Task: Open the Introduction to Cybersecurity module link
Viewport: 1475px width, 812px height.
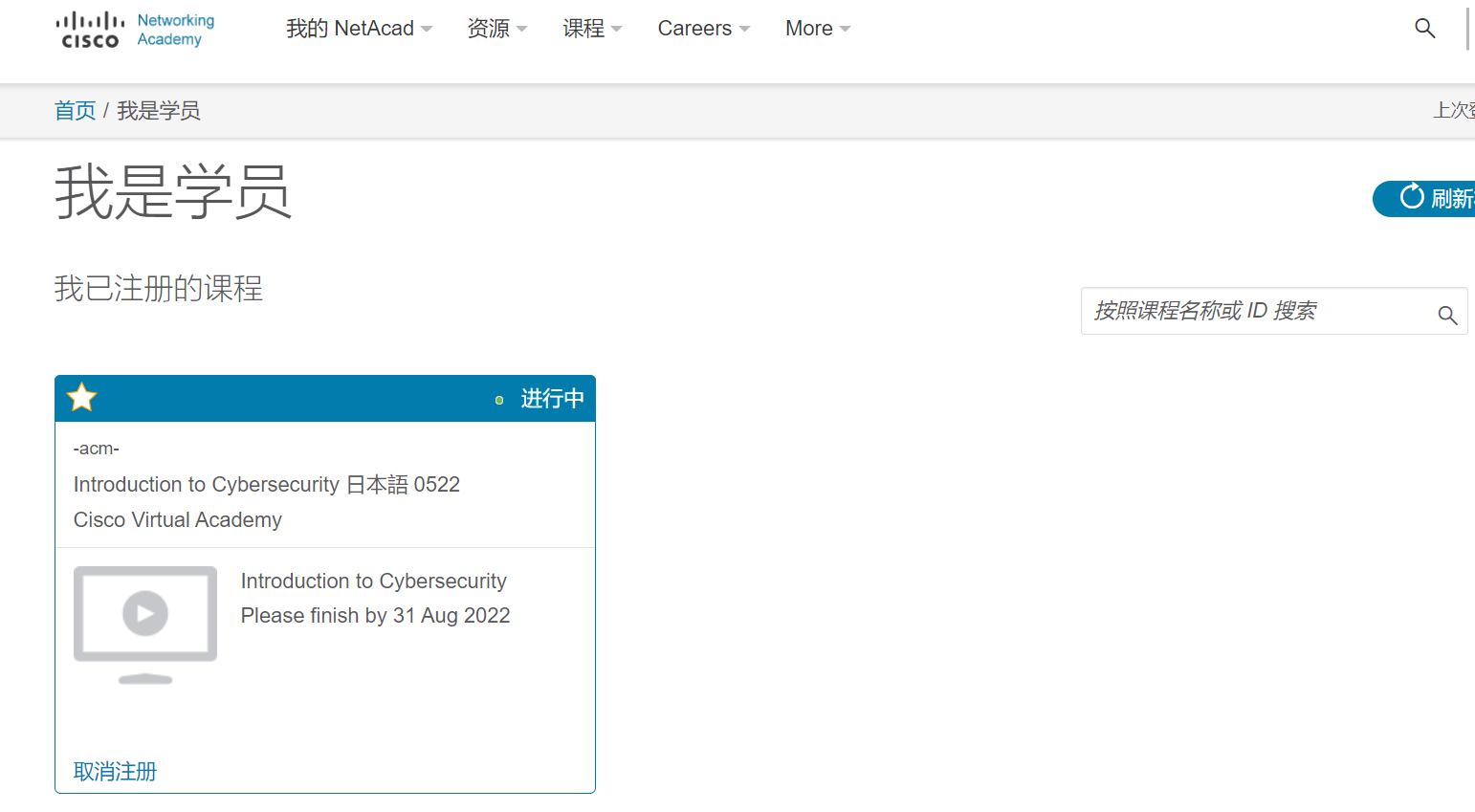Action: (x=374, y=581)
